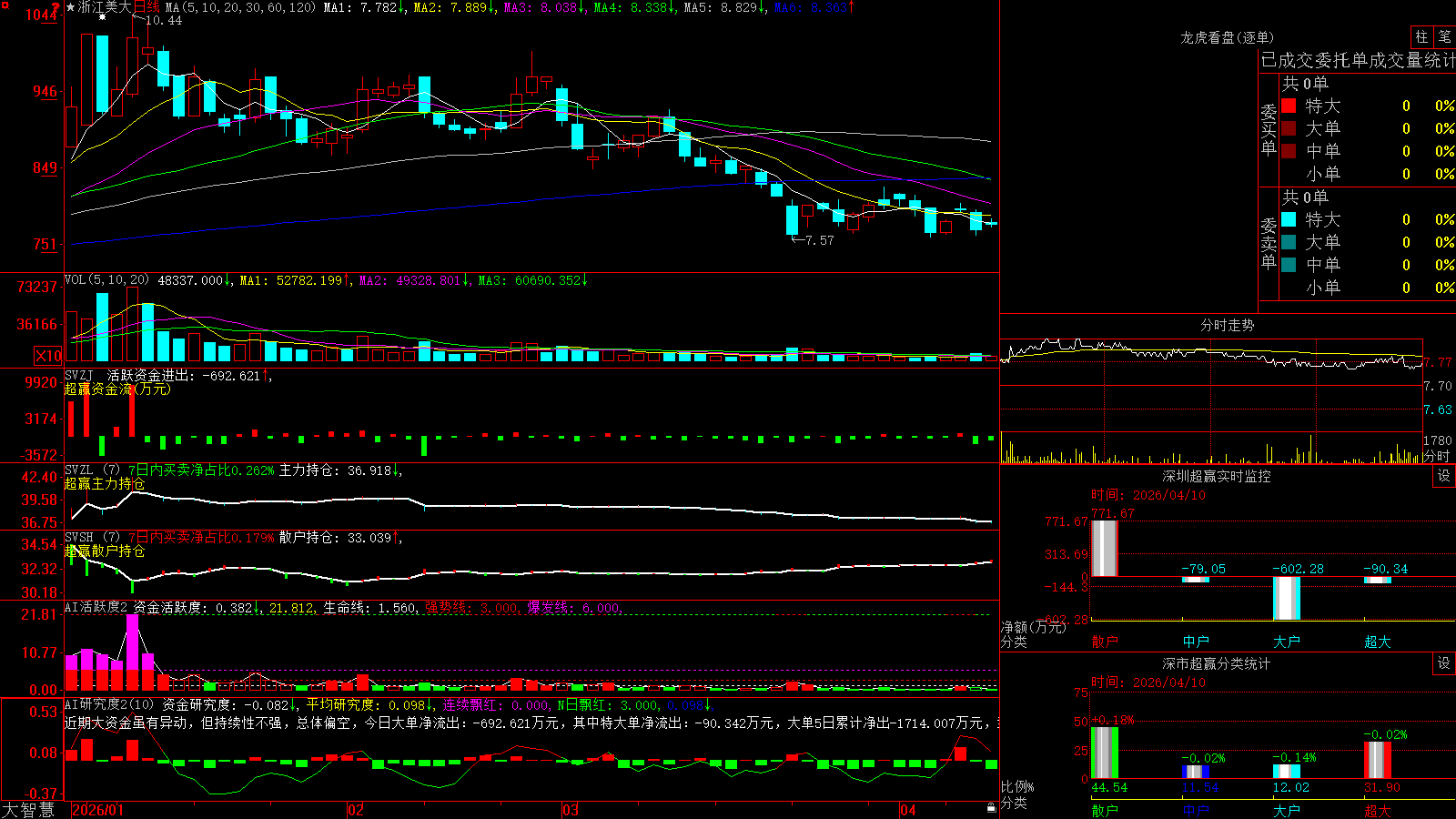Click the lock icon on the date axis
Viewport: 1456px width, 819px height.
992,808
